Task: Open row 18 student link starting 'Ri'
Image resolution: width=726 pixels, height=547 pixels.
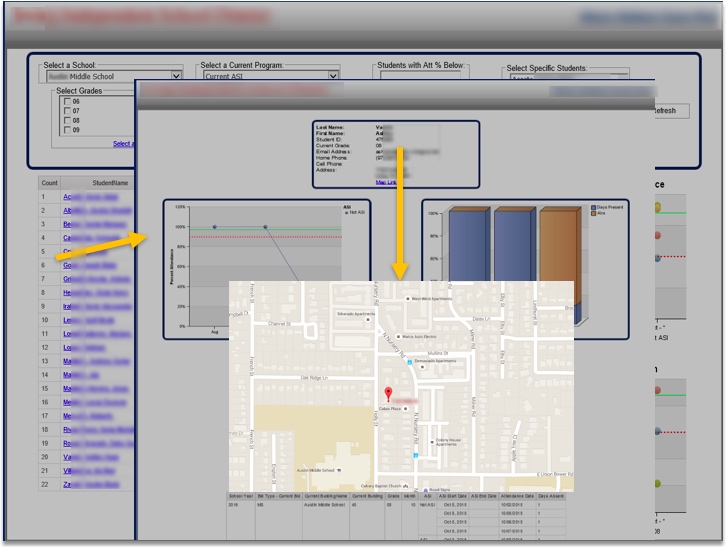Action: pyautogui.click(x=99, y=430)
